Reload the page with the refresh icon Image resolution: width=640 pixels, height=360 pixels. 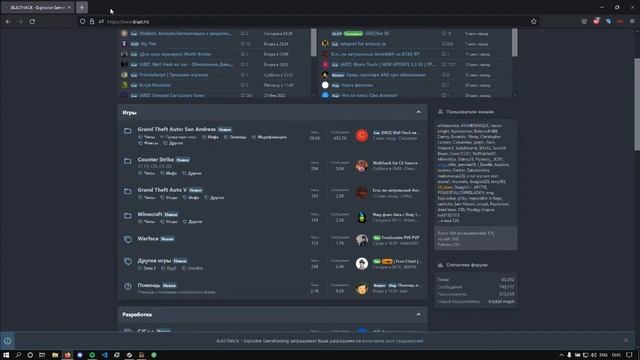[32, 22]
